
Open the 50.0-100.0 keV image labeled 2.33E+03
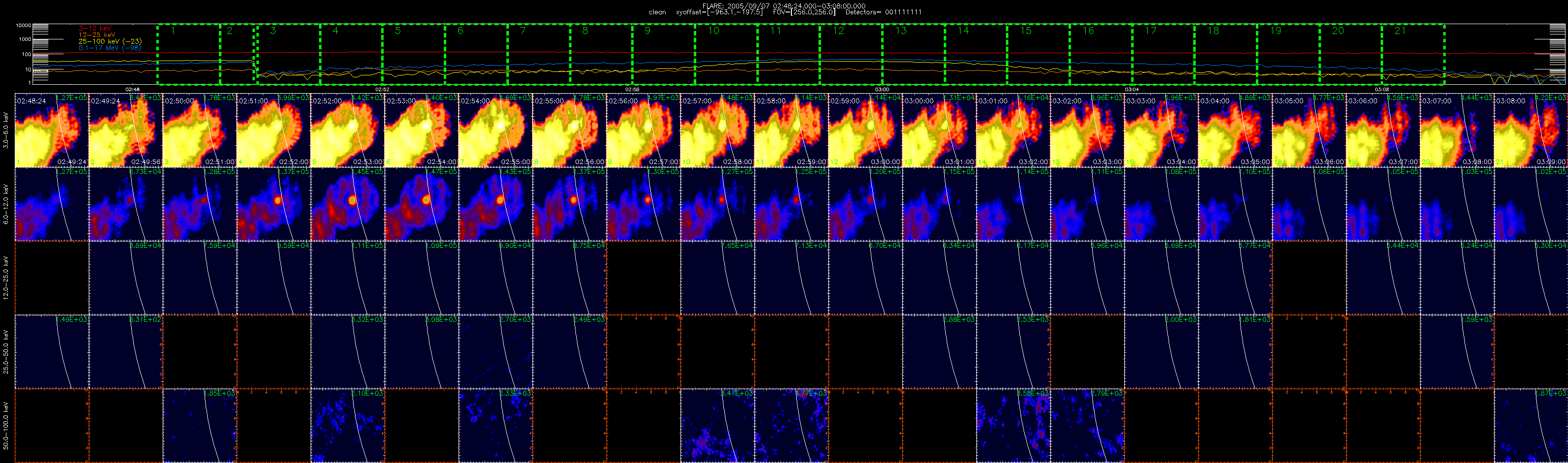pyautogui.click(x=496, y=425)
